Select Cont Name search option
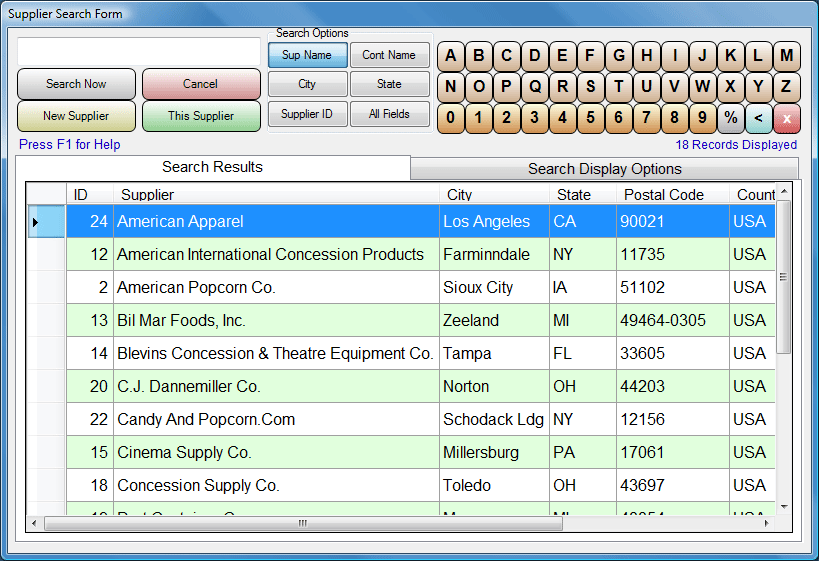This screenshot has height=561, width=819. click(389, 55)
